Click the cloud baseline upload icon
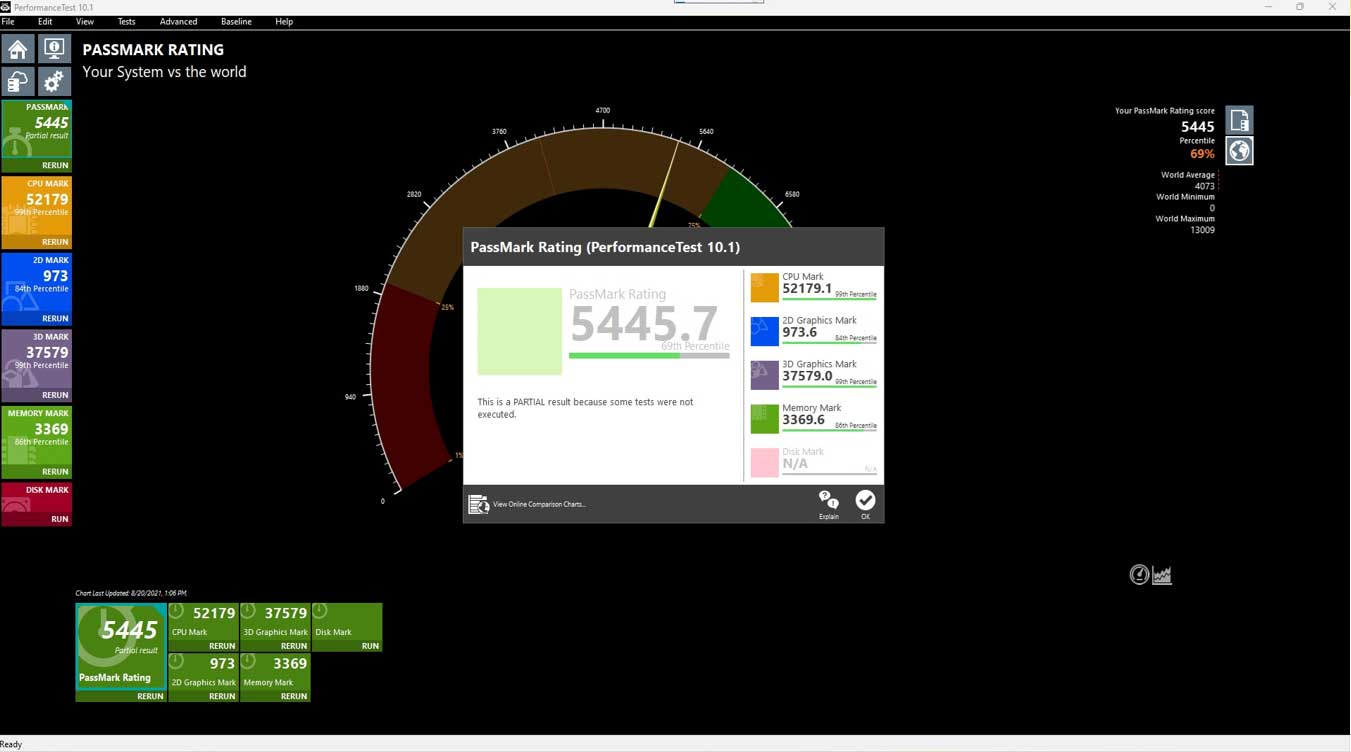 [x=18, y=82]
